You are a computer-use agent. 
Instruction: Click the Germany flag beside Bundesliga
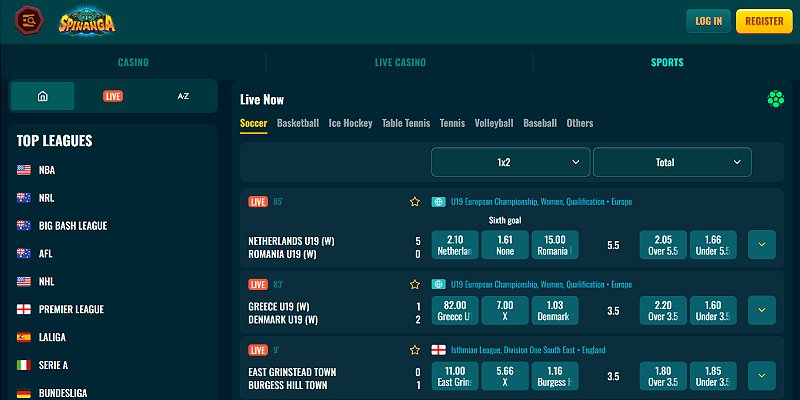[23, 393]
